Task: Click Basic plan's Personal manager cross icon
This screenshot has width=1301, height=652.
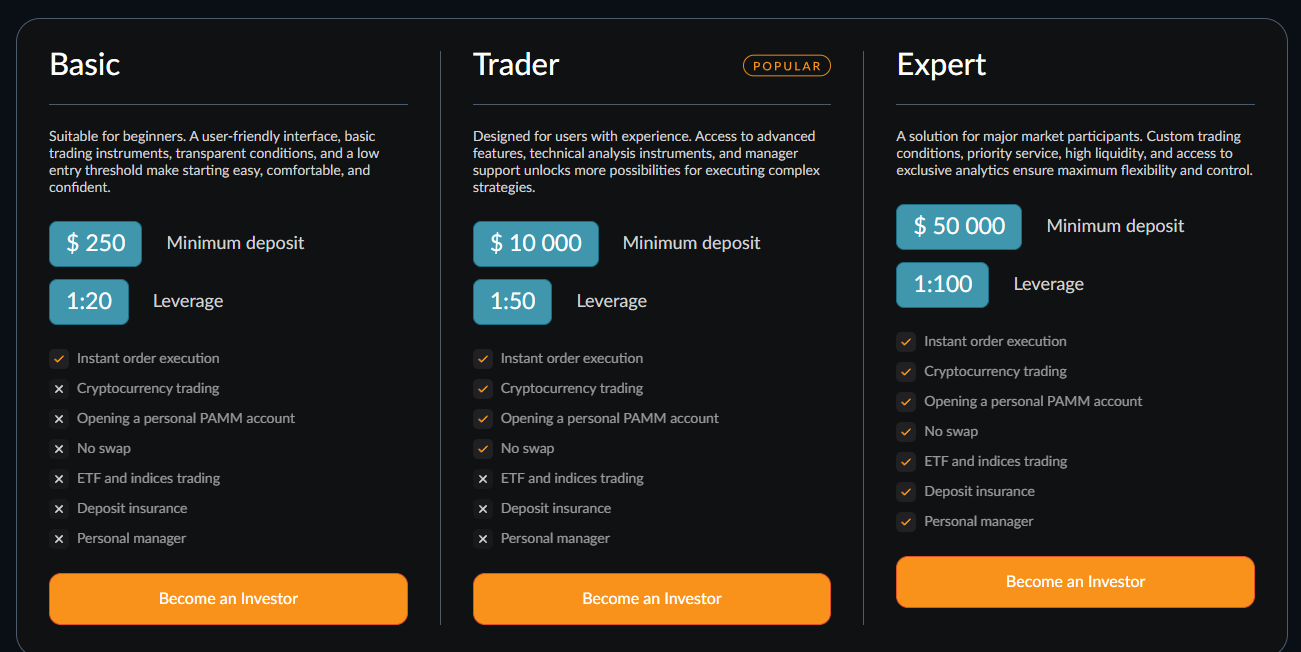Action: click(x=59, y=538)
